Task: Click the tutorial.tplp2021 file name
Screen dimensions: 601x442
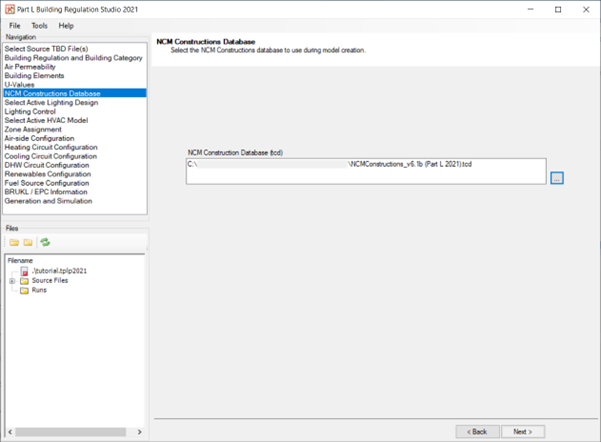Action: (59, 271)
